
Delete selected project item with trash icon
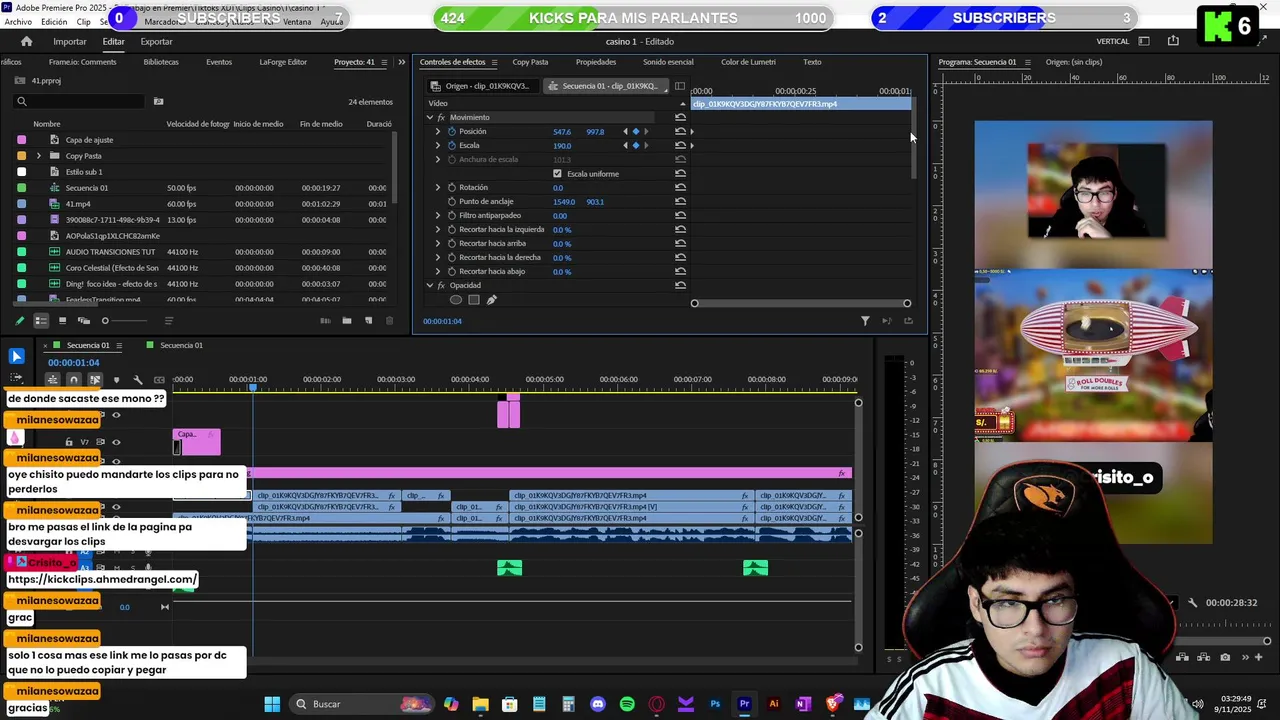coord(390,321)
